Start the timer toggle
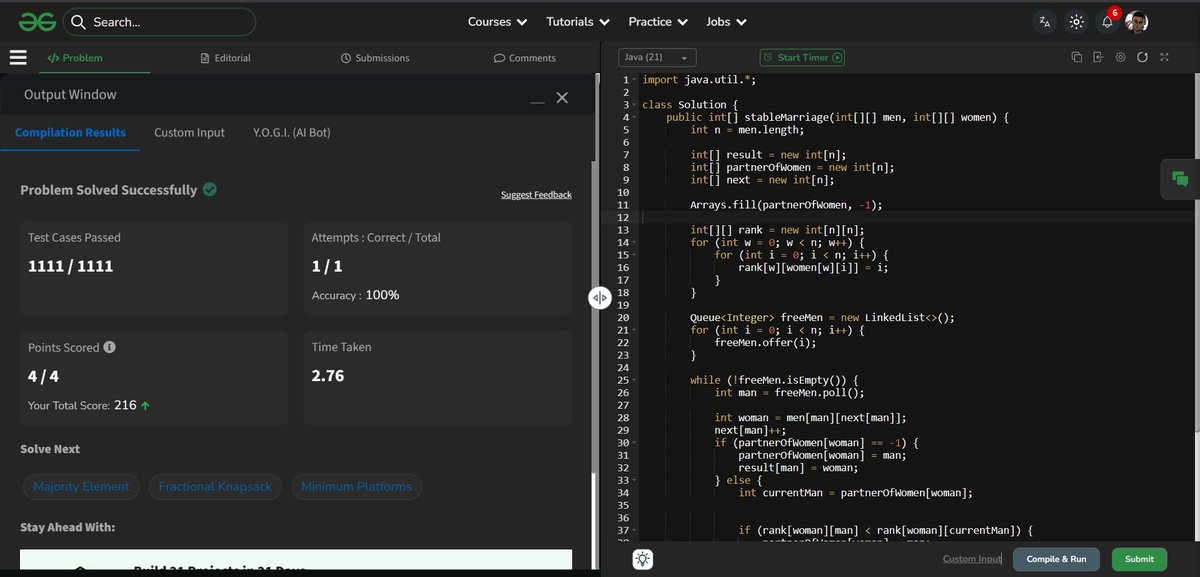This screenshot has height=577, width=1200. pyautogui.click(x=802, y=57)
